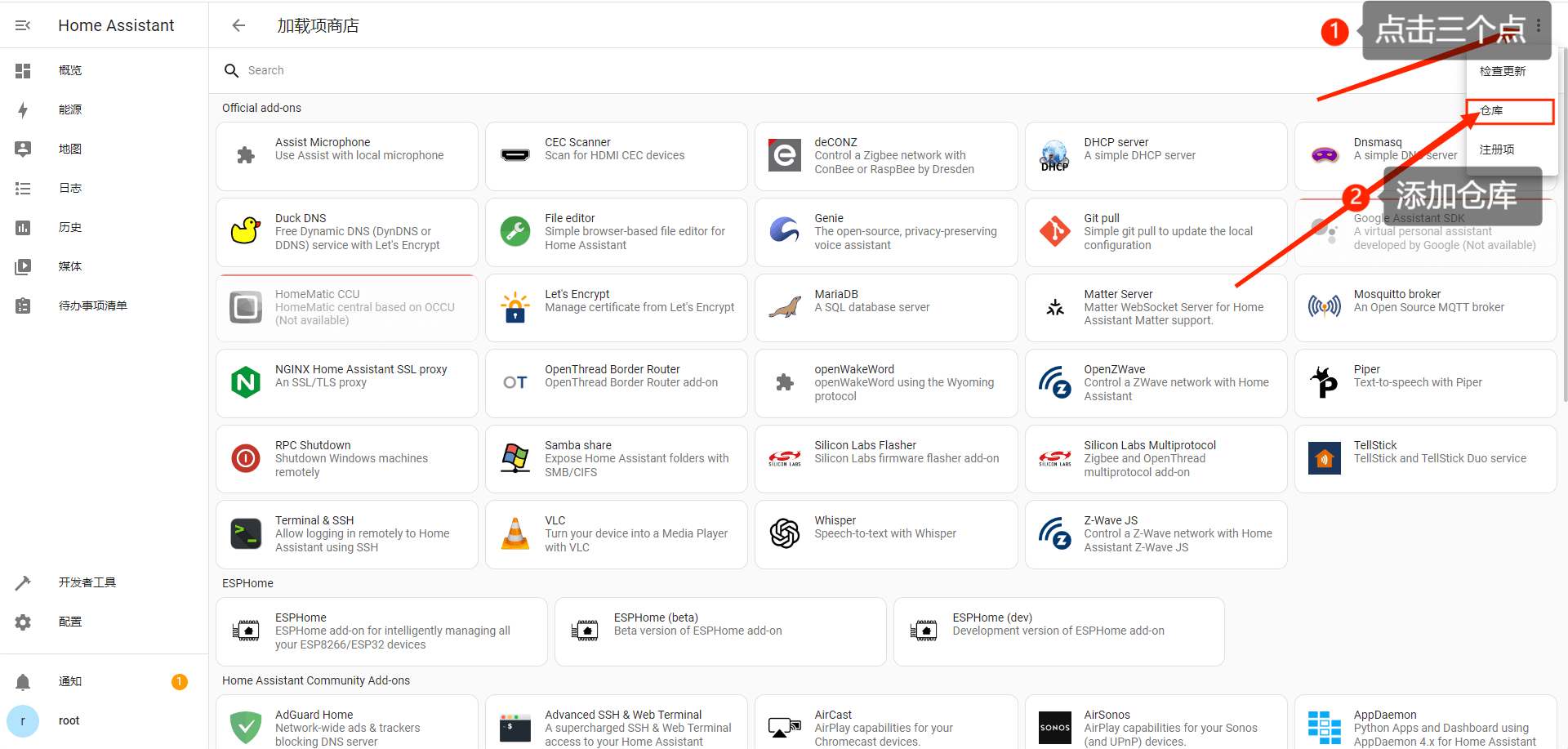Open the Terminal & SSH add-on card
This screenshot has width=1568, height=749.
[x=346, y=534]
